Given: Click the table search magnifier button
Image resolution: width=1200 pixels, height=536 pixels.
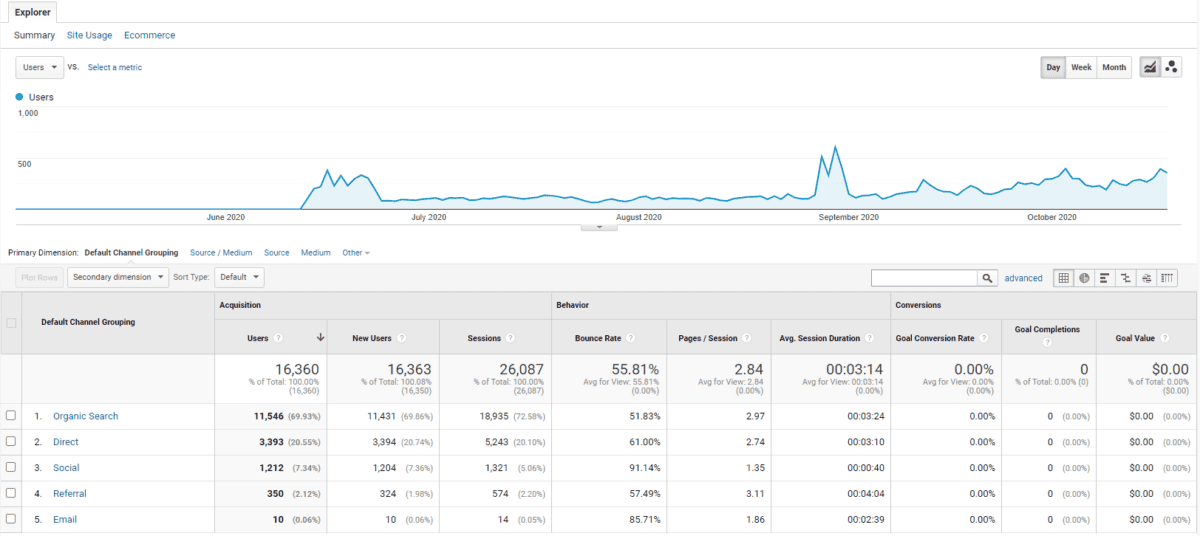Looking at the screenshot, I should tap(987, 278).
